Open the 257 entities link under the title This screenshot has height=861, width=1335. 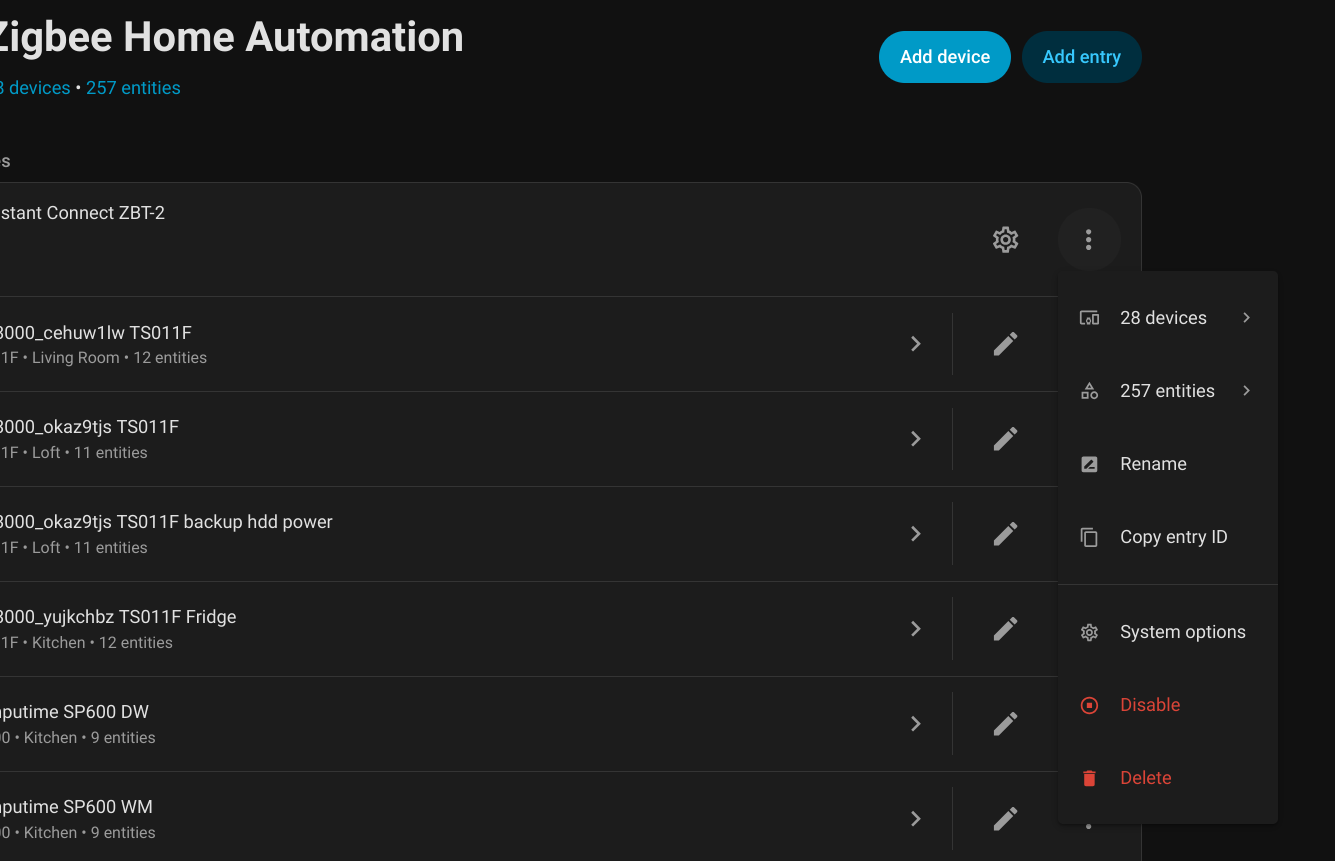tap(133, 88)
